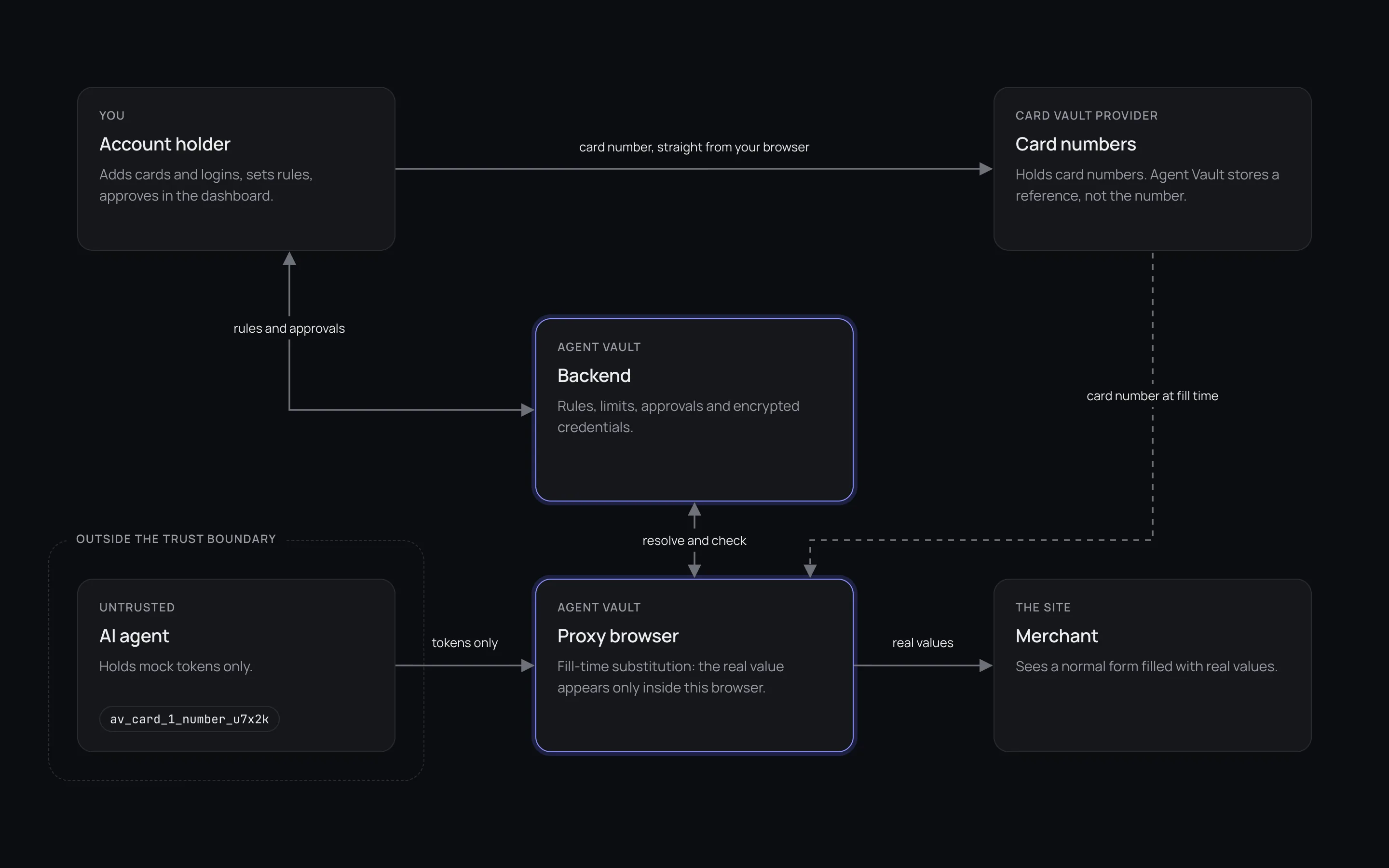Click the "Backend" box title
1389x868 pixels.
click(x=594, y=376)
